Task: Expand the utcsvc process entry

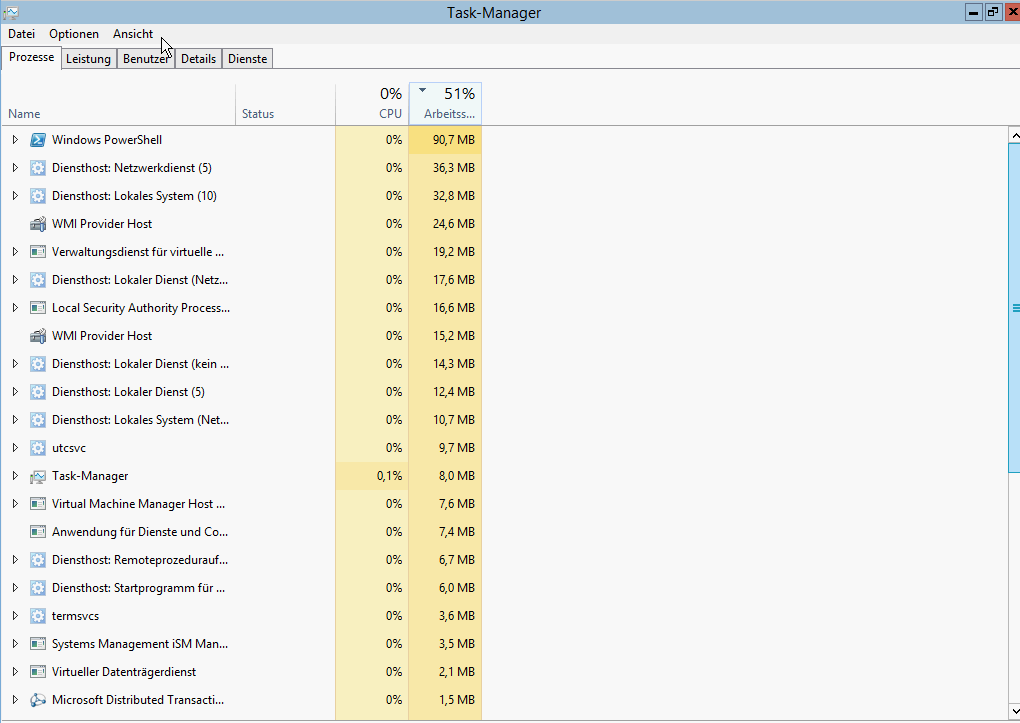Action: (x=15, y=447)
